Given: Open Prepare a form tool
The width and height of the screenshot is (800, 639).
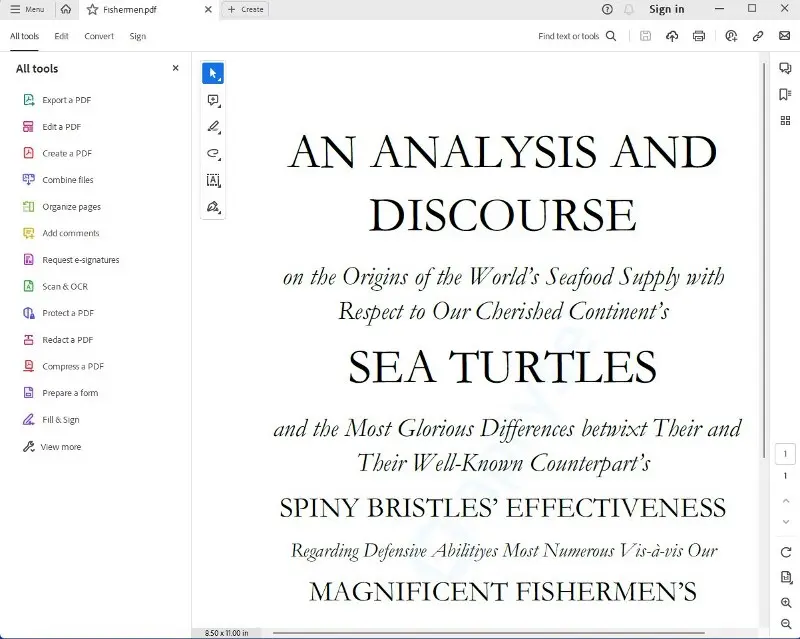Looking at the screenshot, I should click(60, 393).
